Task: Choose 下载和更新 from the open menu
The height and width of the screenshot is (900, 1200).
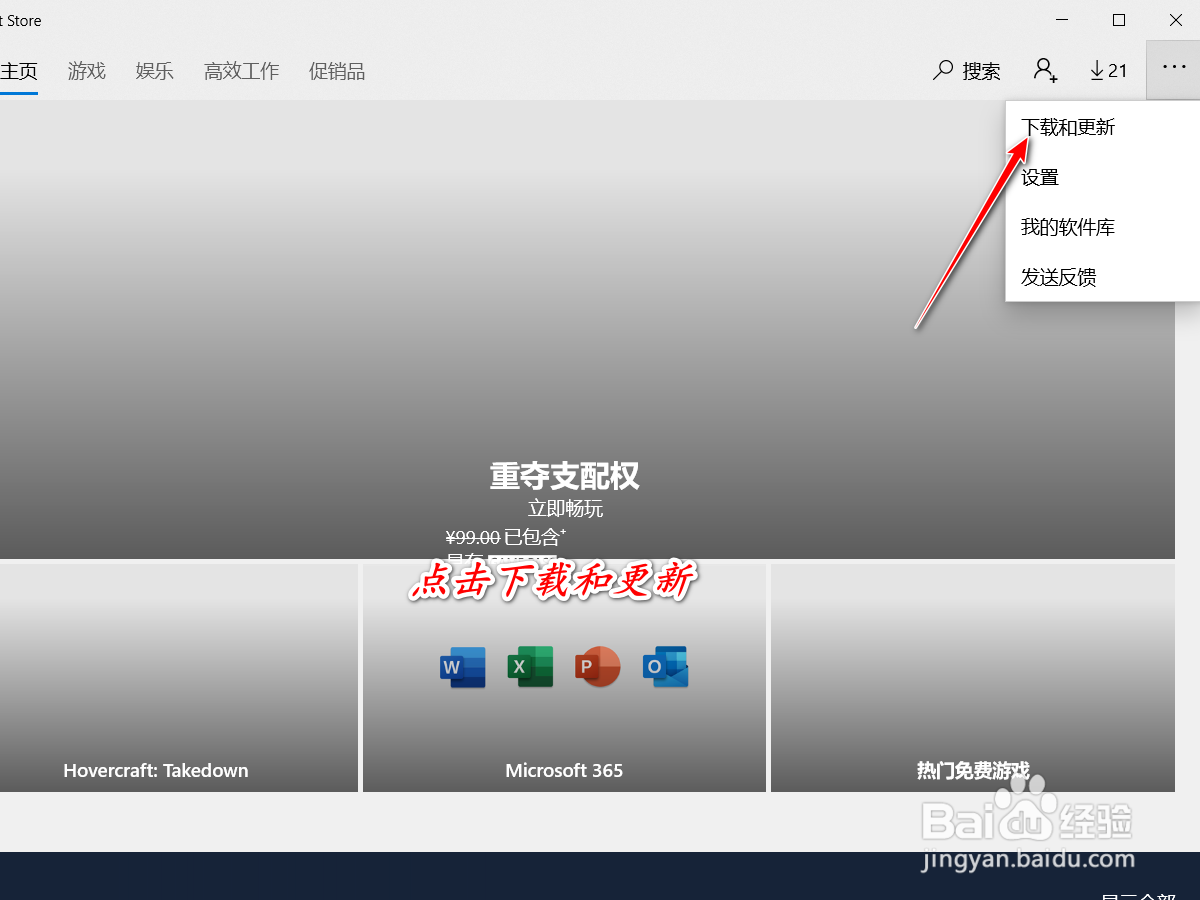Action: (1068, 127)
